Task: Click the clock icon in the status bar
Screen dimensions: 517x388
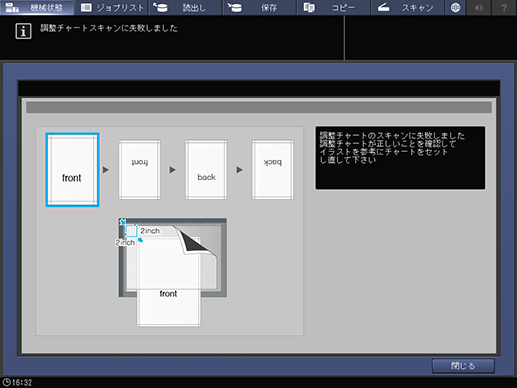Action: point(7,382)
